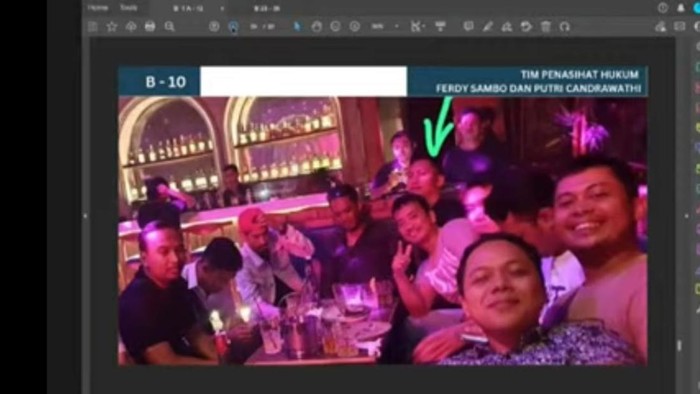Switch to the Tools tab
The image size is (700, 394).
pyautogui.click(x=129, y=8)
